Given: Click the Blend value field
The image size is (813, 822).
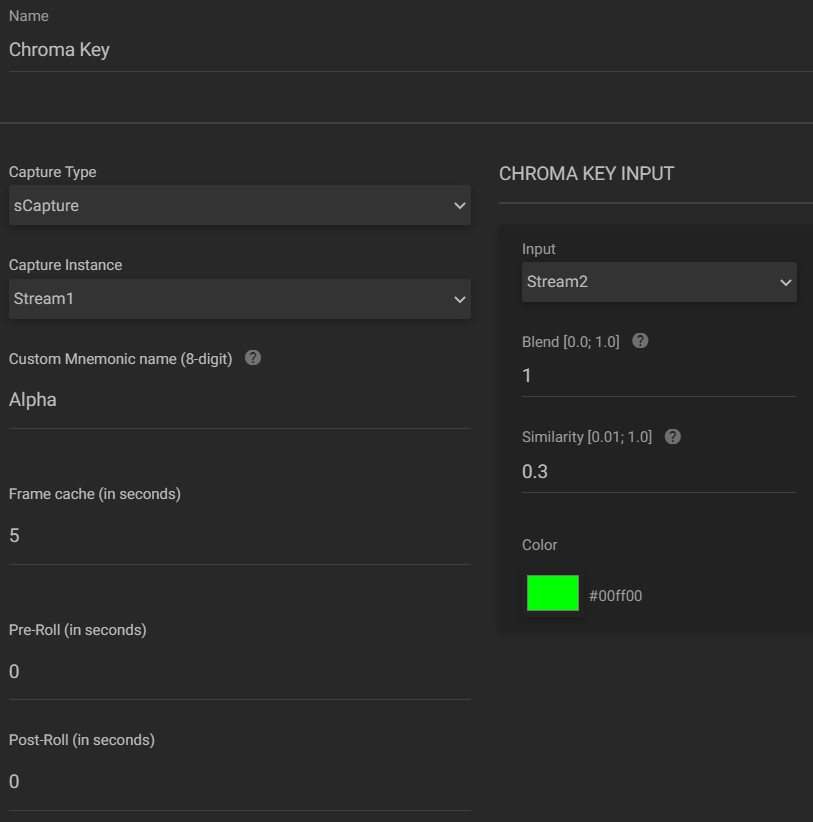Looking at the screenshot, I should point(659,376).
